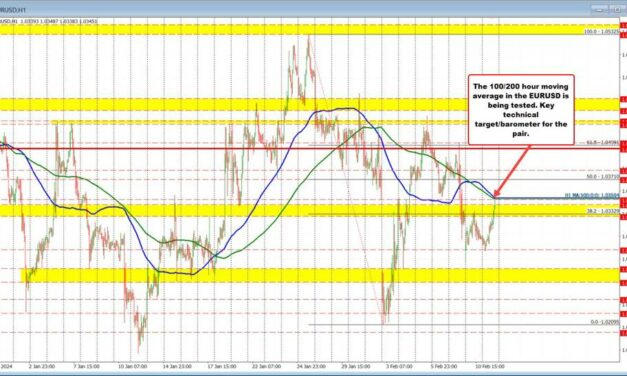Click the 2 Jan 23:00 time label
Screen dimensions: 627x376
tap(42, 366)
